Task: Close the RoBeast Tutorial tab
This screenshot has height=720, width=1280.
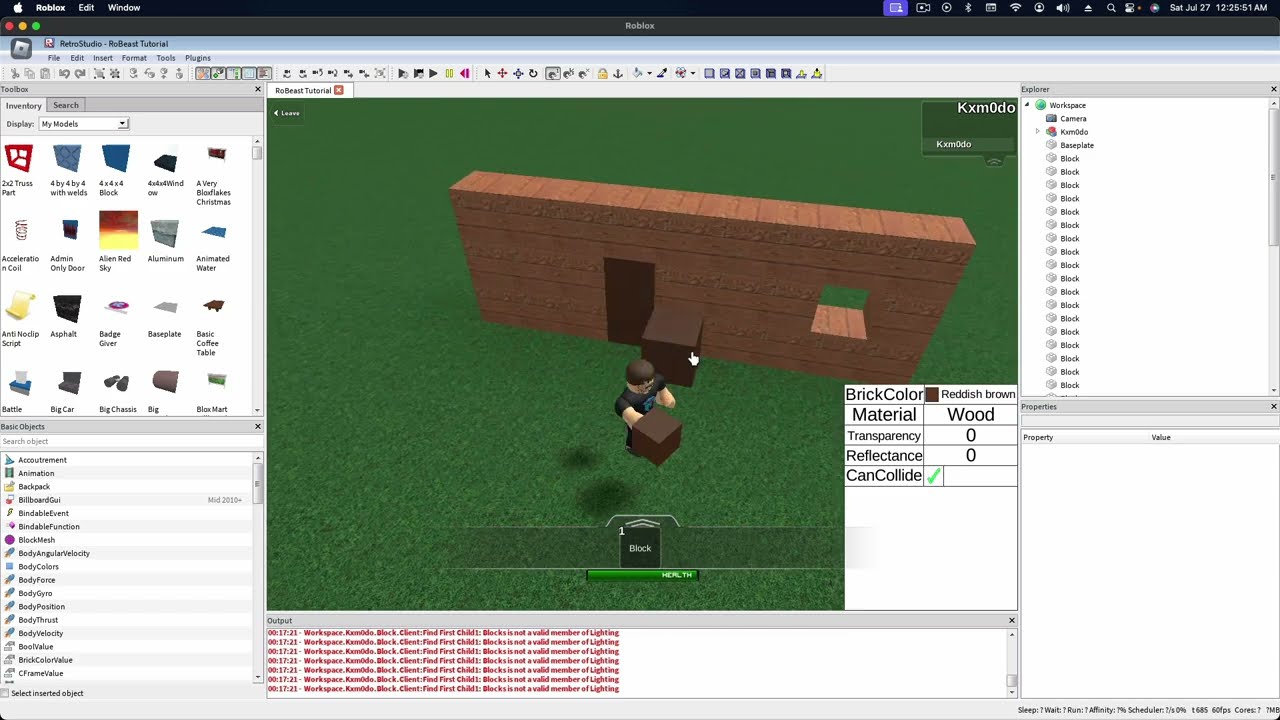Action: [x=339, y=90]
